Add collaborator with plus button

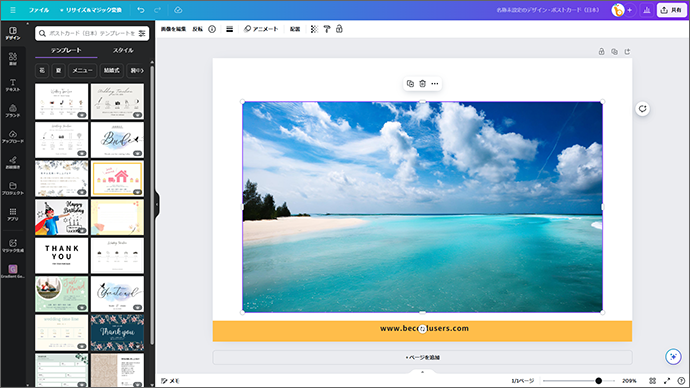[630, 10]
